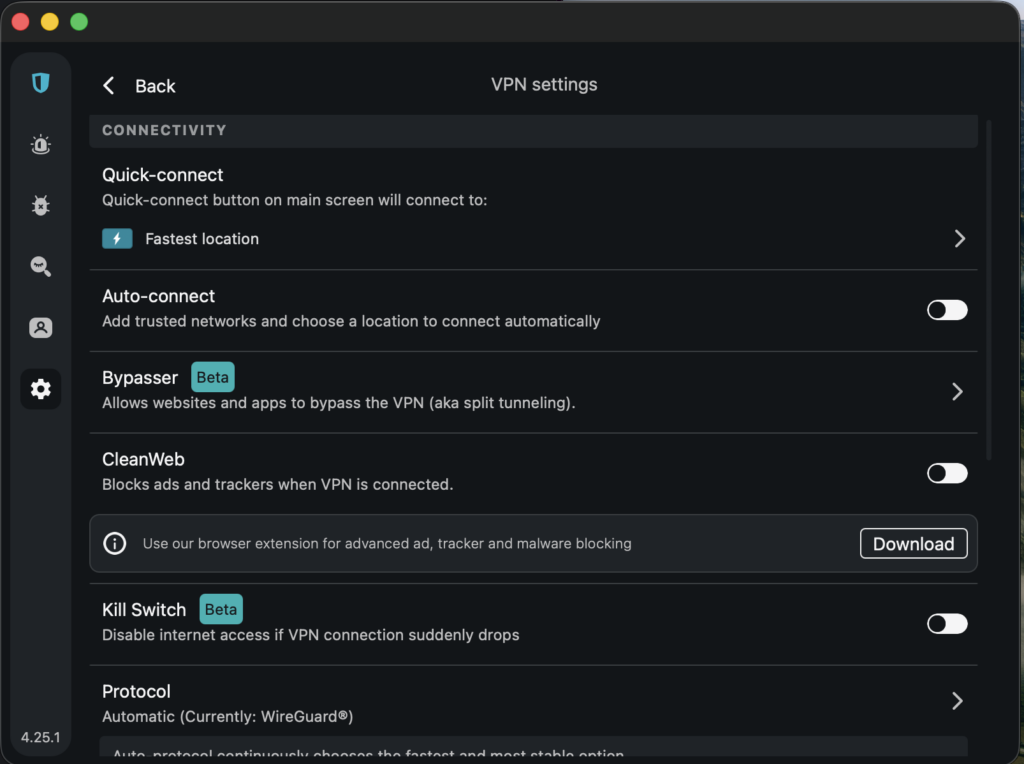
Task: Enable the Kill Switch
Action: pos(946,623)
